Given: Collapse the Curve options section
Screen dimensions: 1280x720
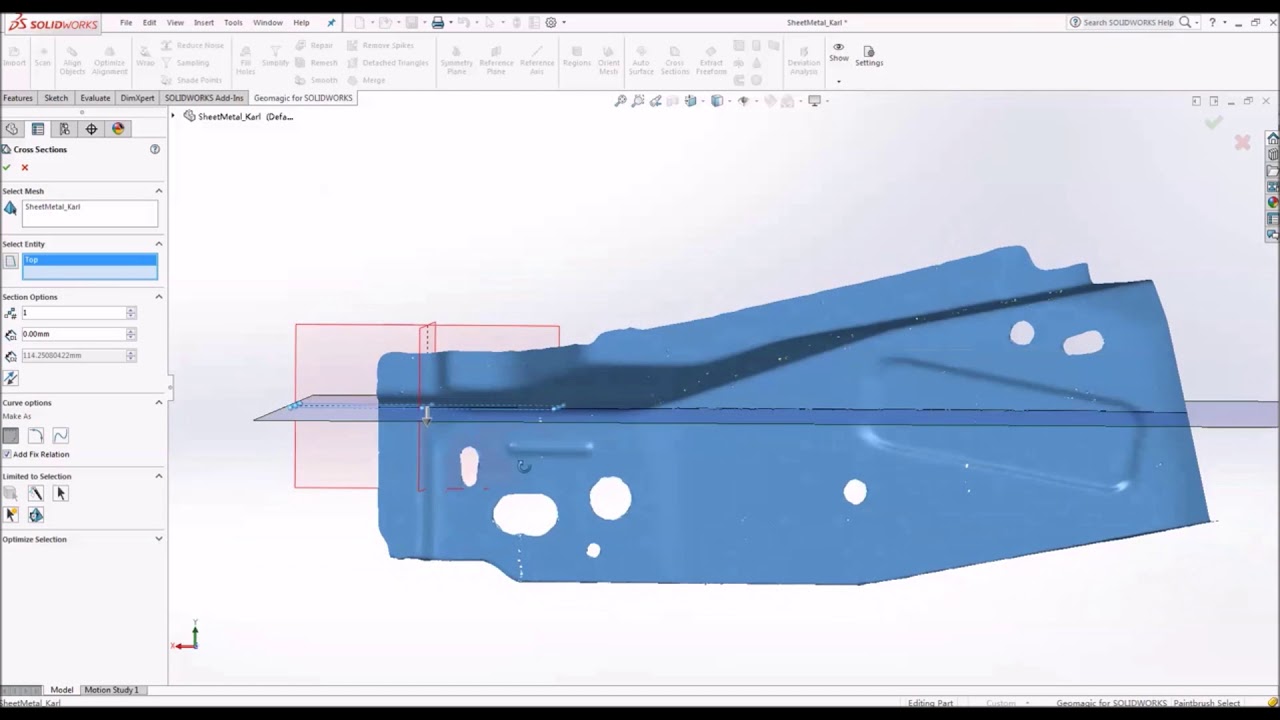Looking at the screenshot, I should click(x=158, y=403).
